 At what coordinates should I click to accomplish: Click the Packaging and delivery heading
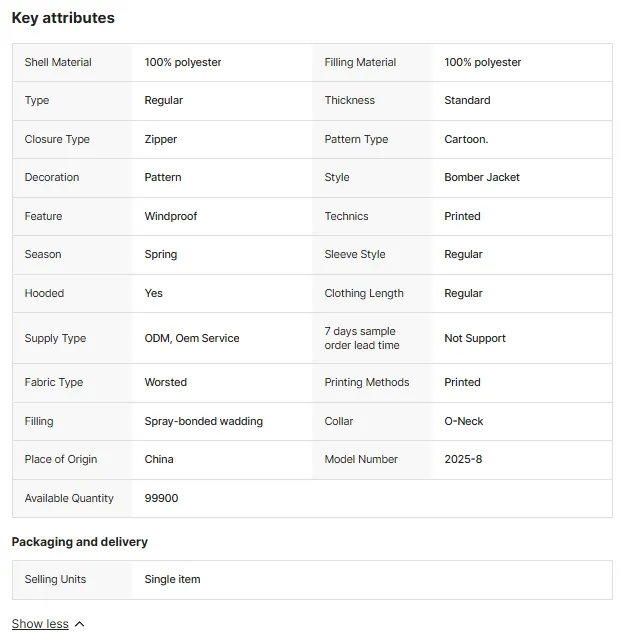80,542
